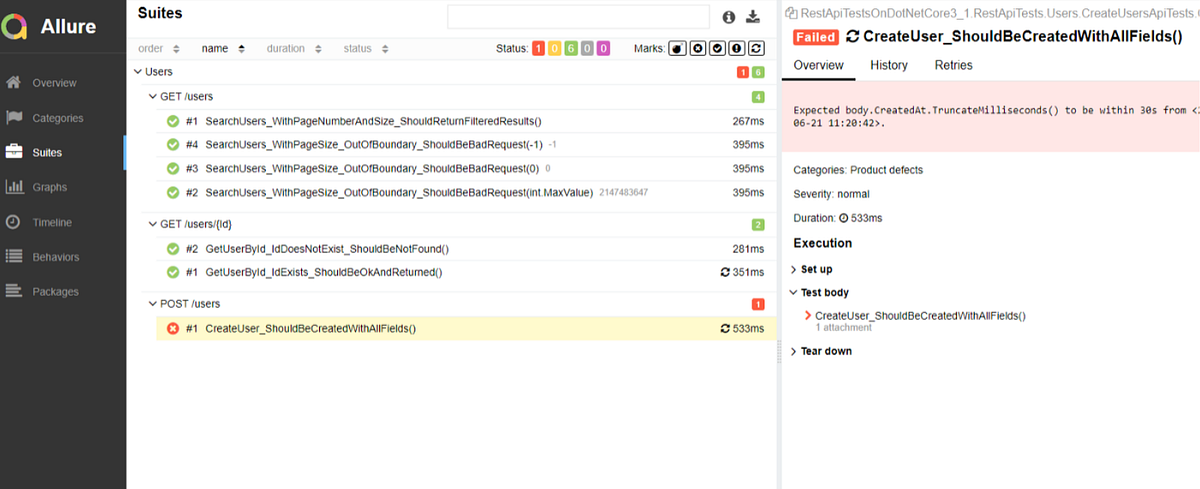The image size is (1200, 489).
Task: Toggle the retries mark filter
Action: click(757, 48)
